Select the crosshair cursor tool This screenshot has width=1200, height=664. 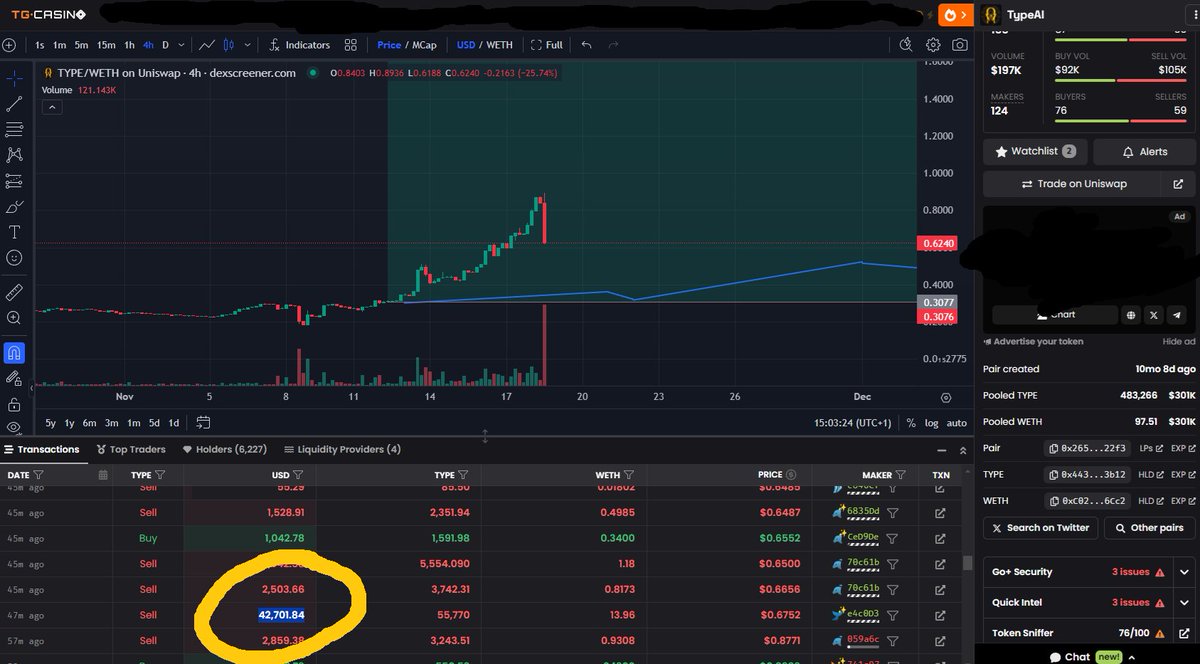click(x=14, y=78)
